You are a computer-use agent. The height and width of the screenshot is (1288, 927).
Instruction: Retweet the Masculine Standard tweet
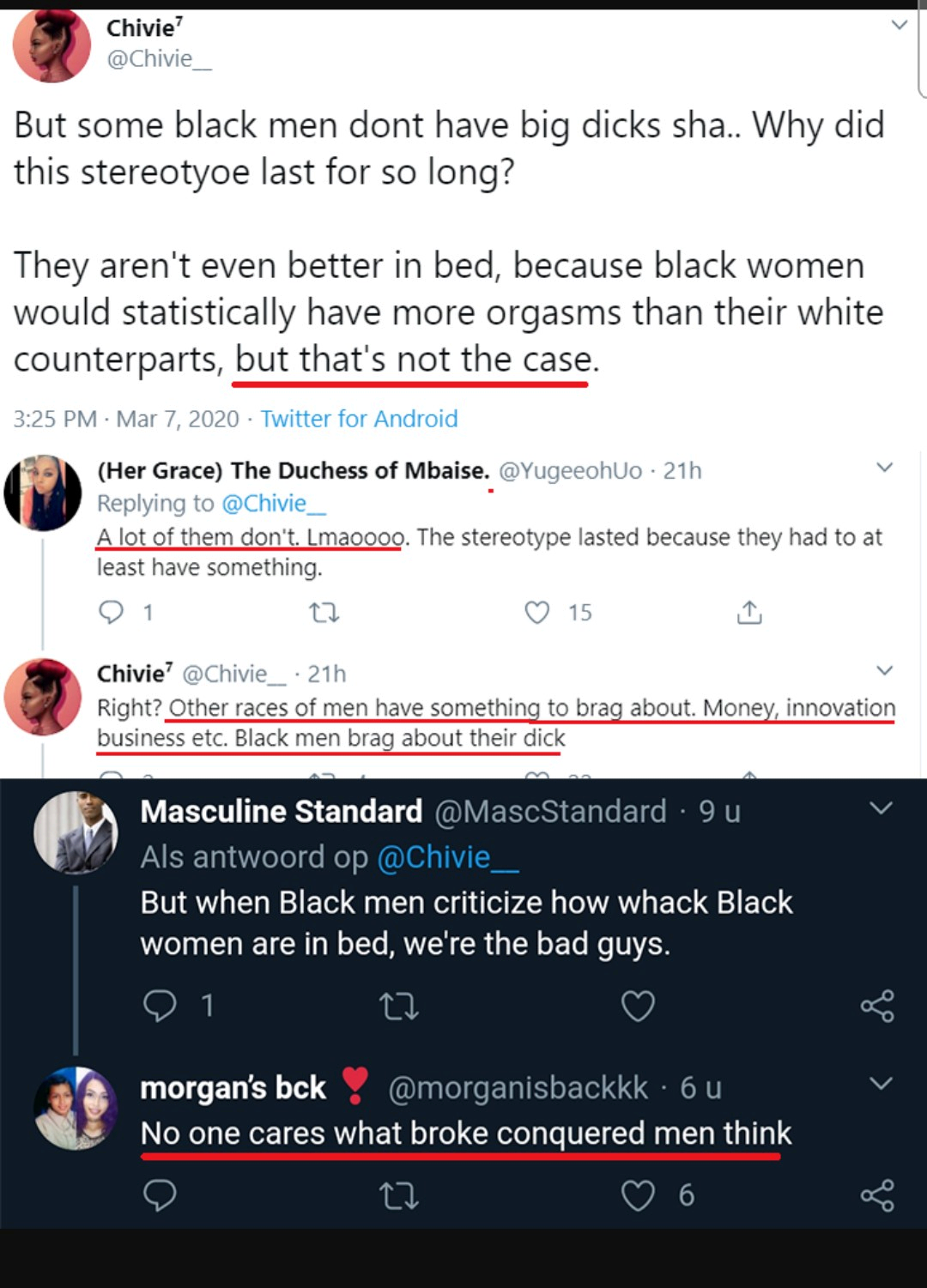coord(399,1006)
